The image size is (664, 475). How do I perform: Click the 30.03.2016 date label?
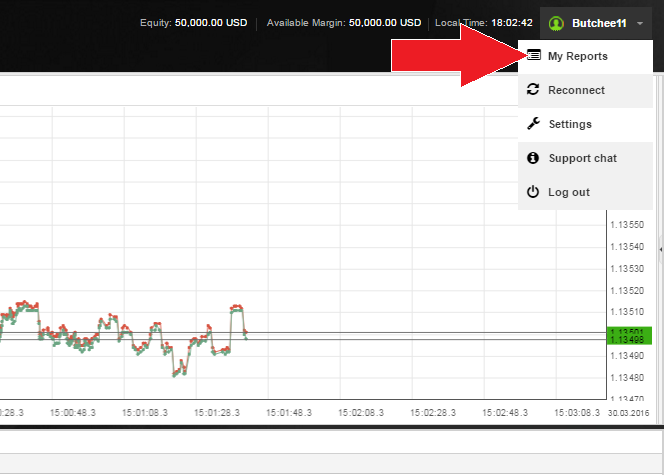tap(628, 413)
